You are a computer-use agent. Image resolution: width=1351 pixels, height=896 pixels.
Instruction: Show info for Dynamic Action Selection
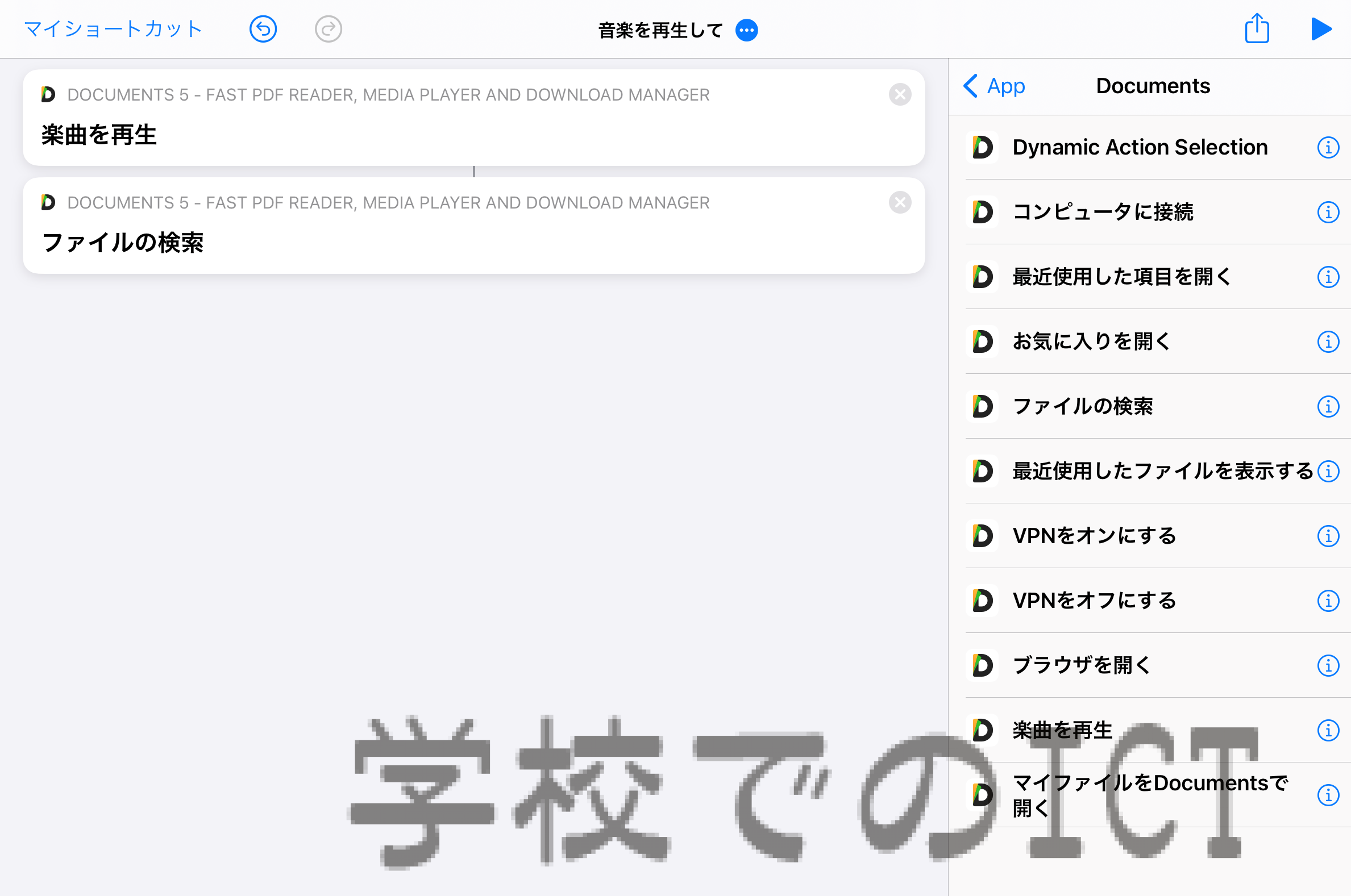(x=1328, y=147)
